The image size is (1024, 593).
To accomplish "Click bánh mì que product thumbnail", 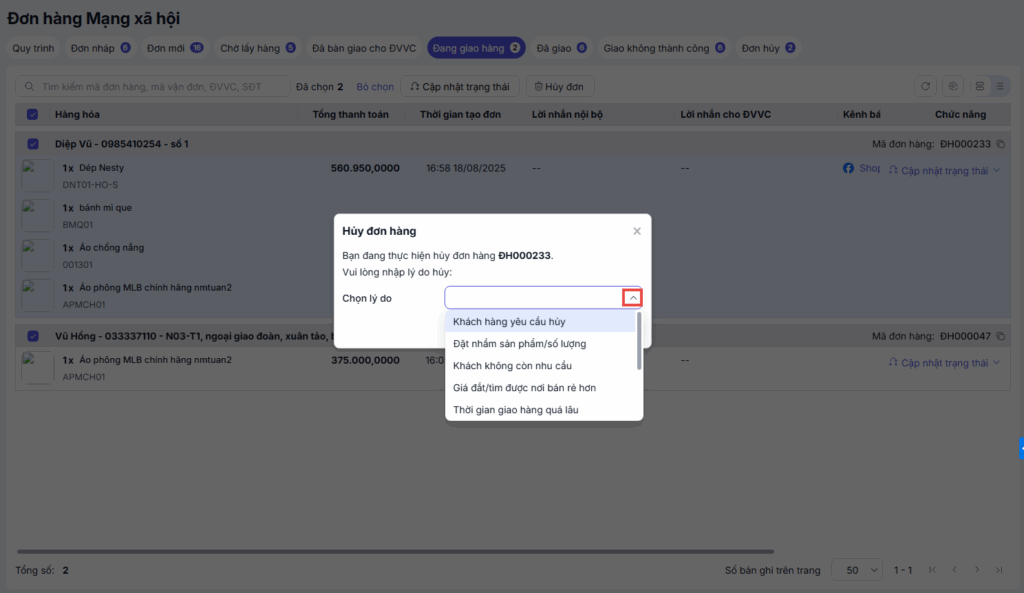I will 37,216.
